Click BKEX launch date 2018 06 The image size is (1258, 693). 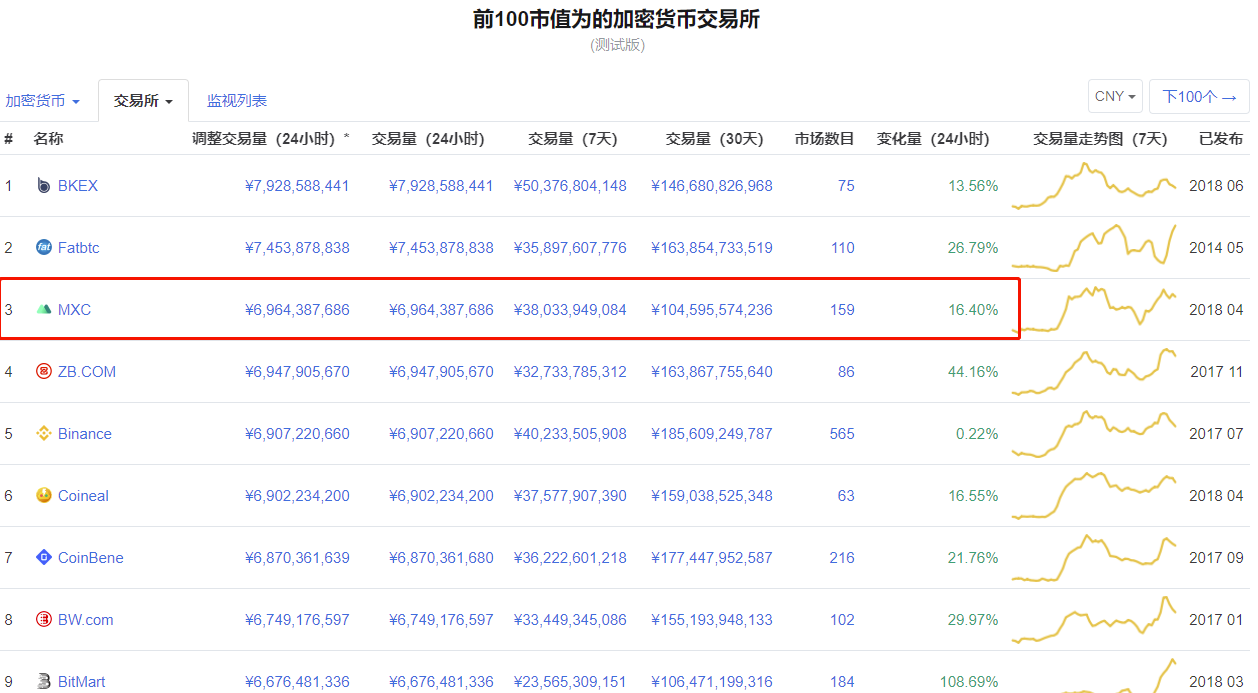coord(1216,186)
